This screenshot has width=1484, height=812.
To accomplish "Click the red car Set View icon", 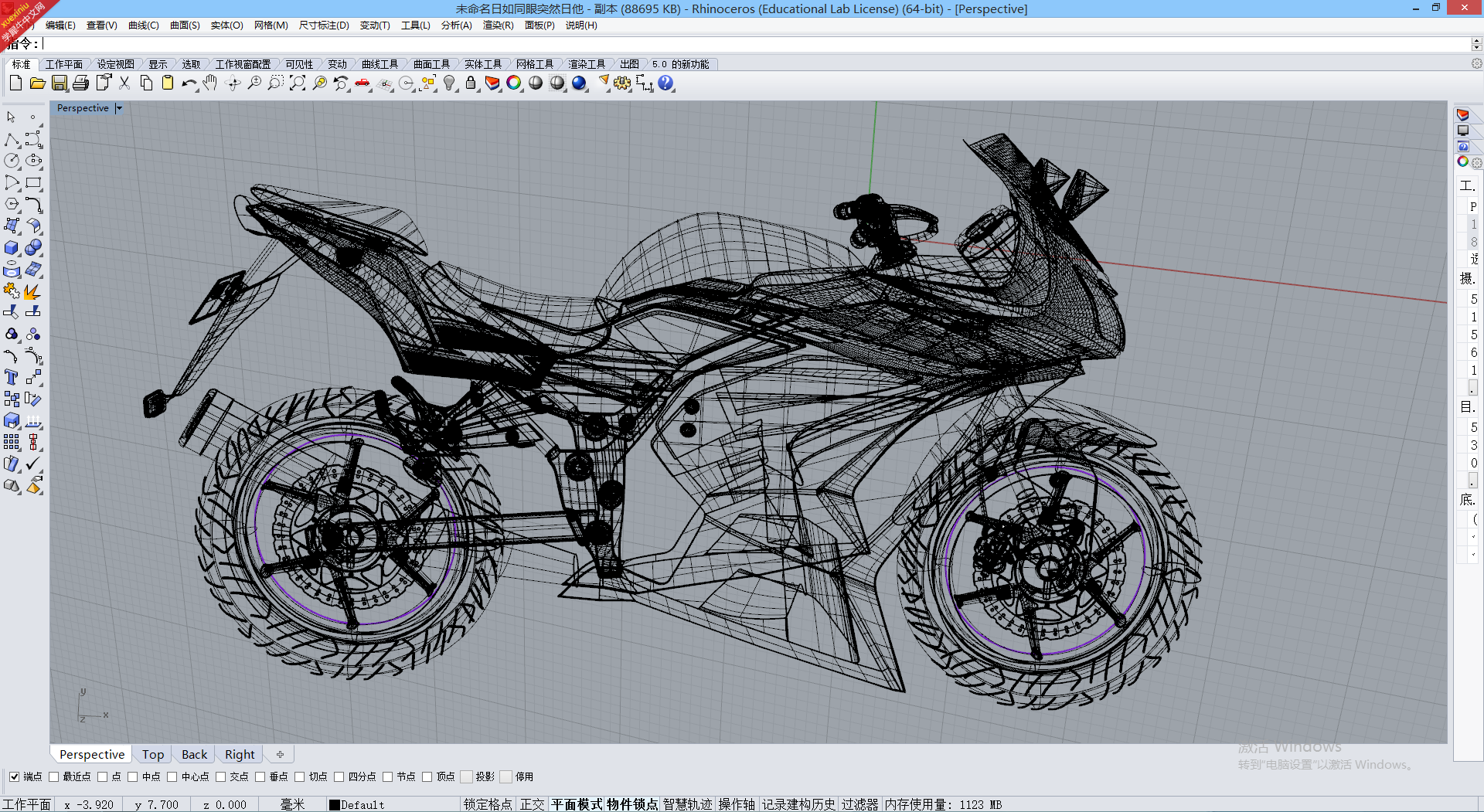I will [x=362, y=83].
